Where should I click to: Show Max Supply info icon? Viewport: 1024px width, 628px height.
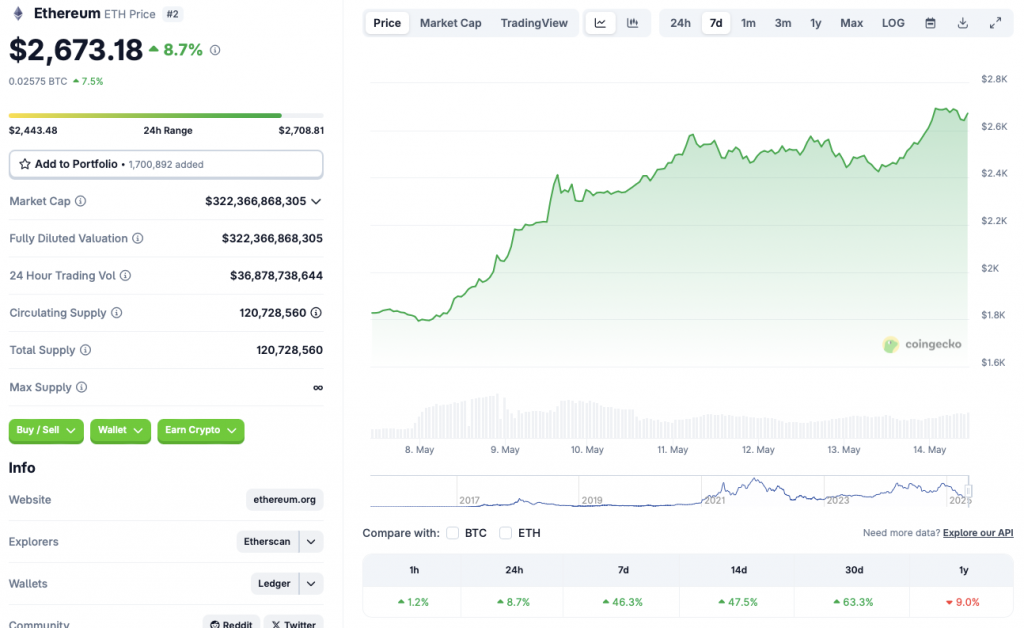82,387
